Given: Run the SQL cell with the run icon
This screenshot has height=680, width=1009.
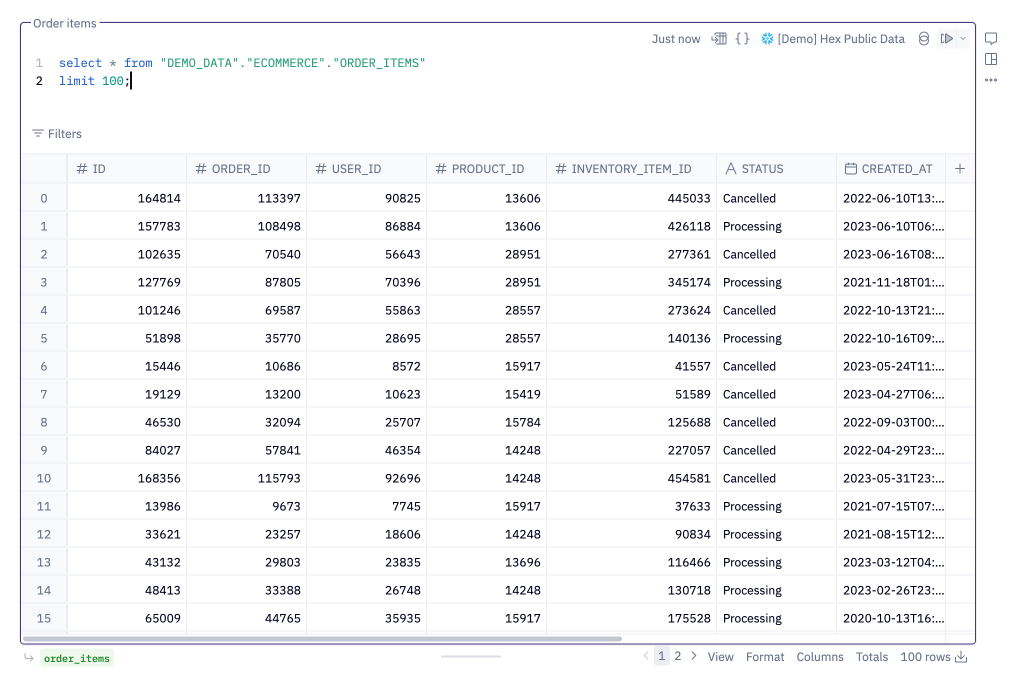Looking at the screenshot, I should point(945,39).
